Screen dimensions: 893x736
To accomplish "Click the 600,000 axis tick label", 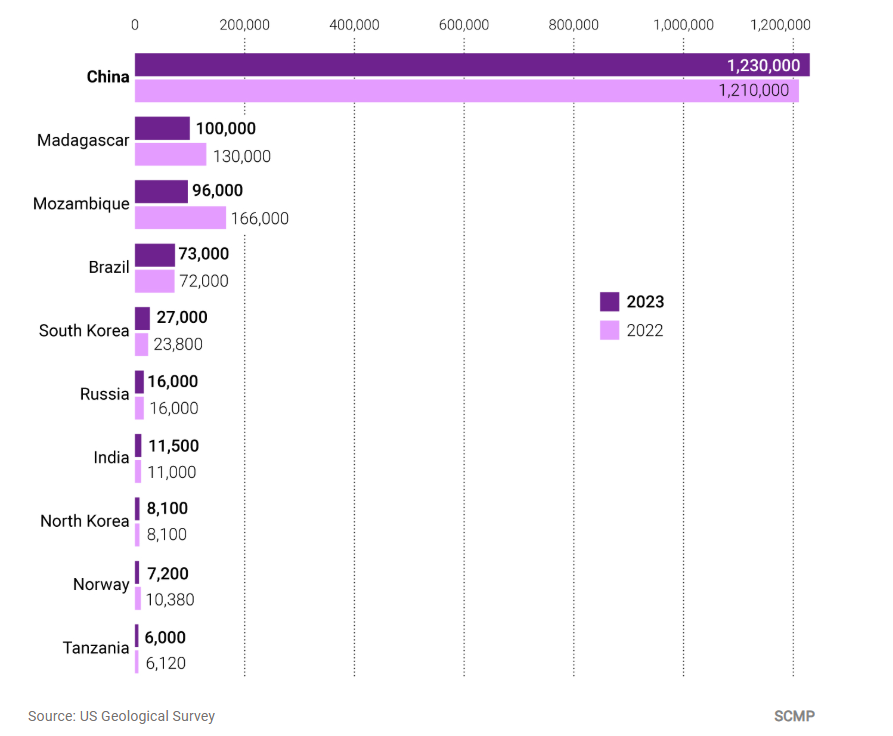I will coord(464,24).
